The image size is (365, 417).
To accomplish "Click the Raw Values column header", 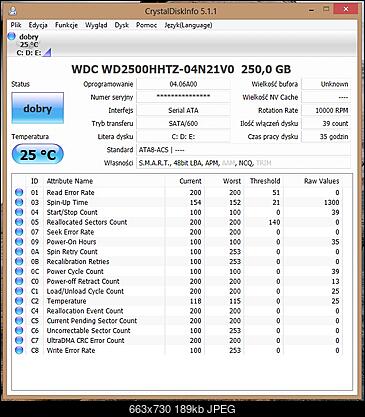I will [x=313, y=181].
